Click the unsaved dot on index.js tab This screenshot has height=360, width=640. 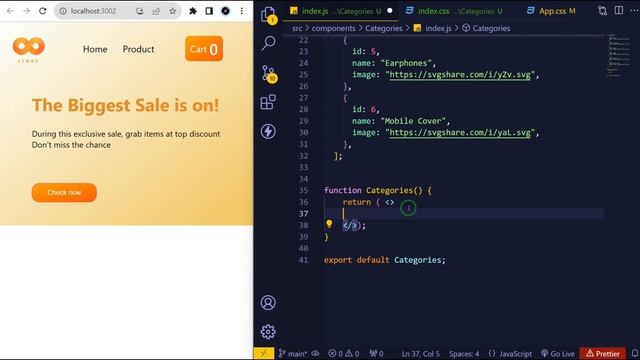pyautogui.click(x=389, y=11)
